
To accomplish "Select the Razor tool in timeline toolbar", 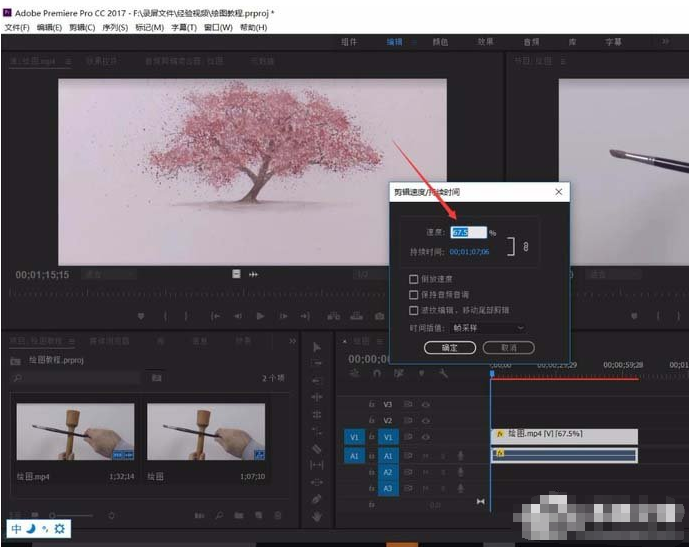I will pyautogui.click(x=317, y=449).
